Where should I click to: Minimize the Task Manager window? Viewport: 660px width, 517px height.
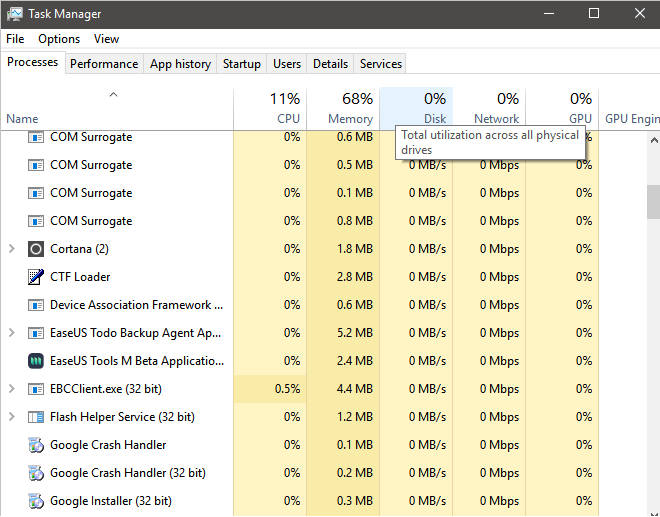click(549, 13)
